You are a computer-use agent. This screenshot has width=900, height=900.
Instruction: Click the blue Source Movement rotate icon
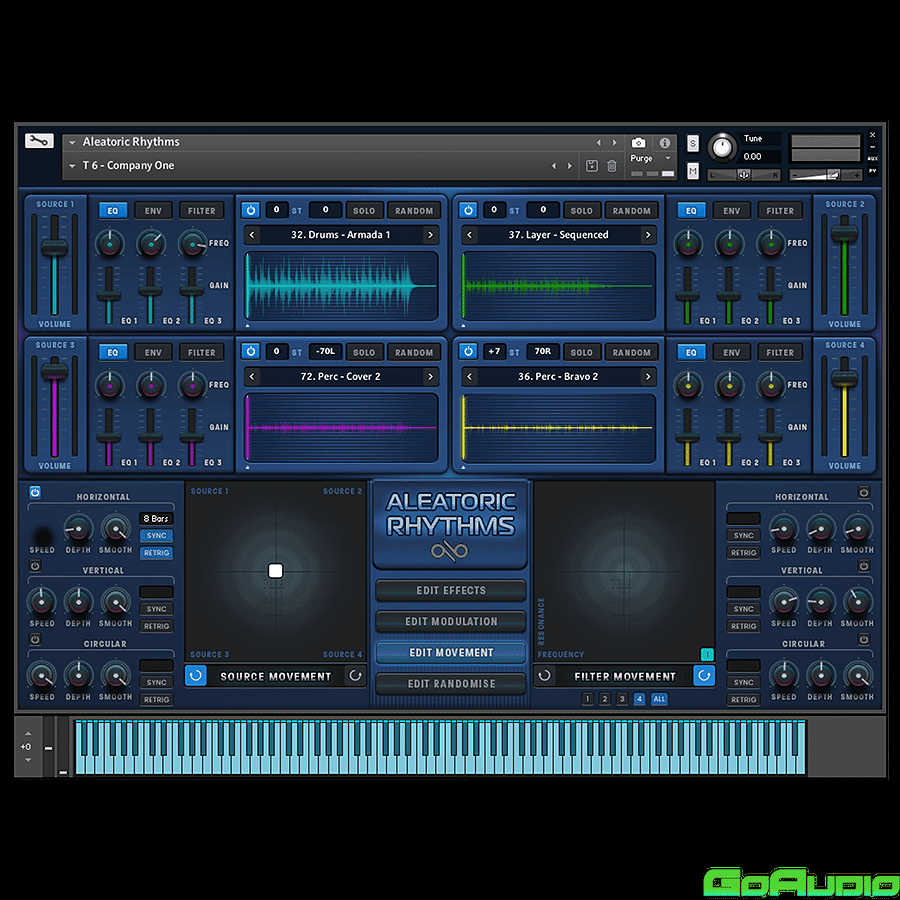point(196,676)
